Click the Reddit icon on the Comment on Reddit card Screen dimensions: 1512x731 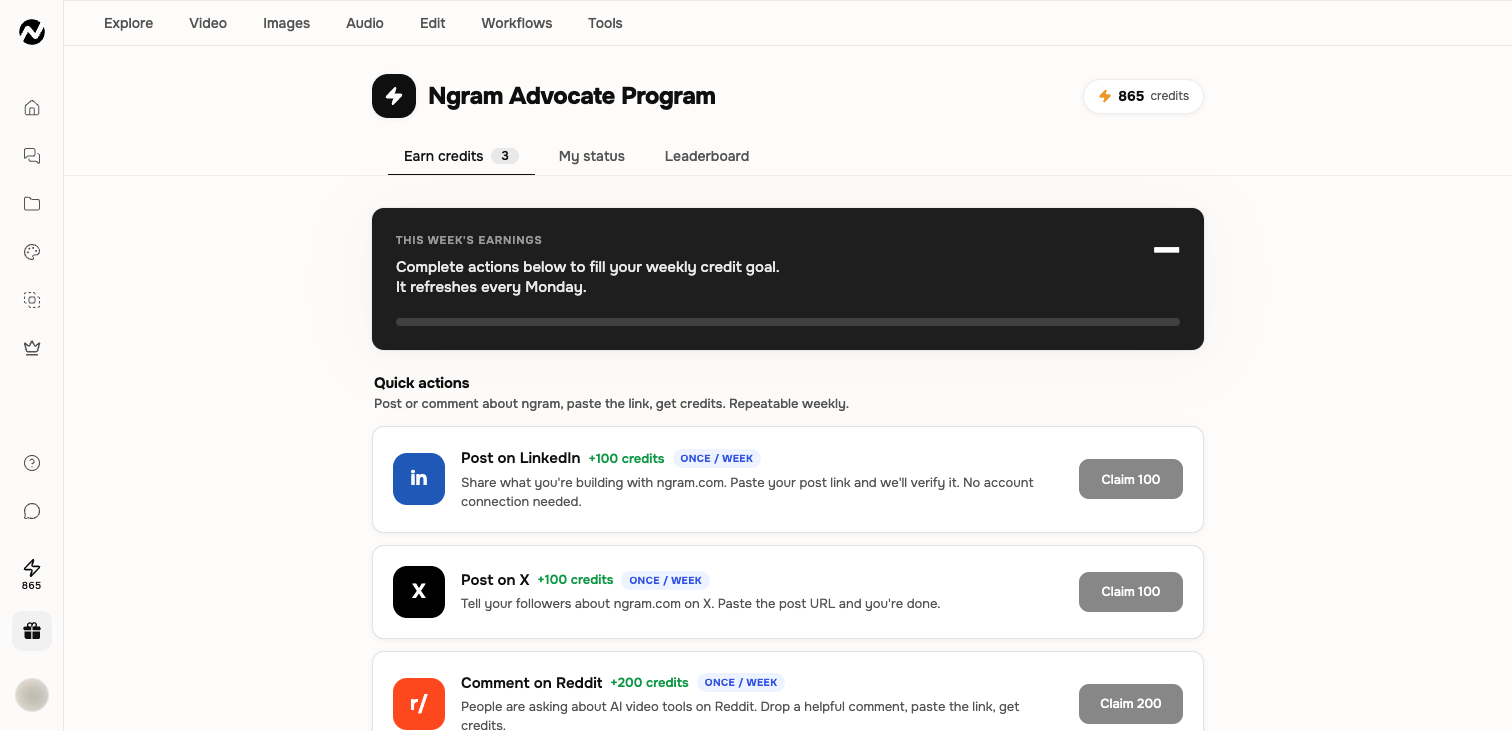(x=419, y=704)
